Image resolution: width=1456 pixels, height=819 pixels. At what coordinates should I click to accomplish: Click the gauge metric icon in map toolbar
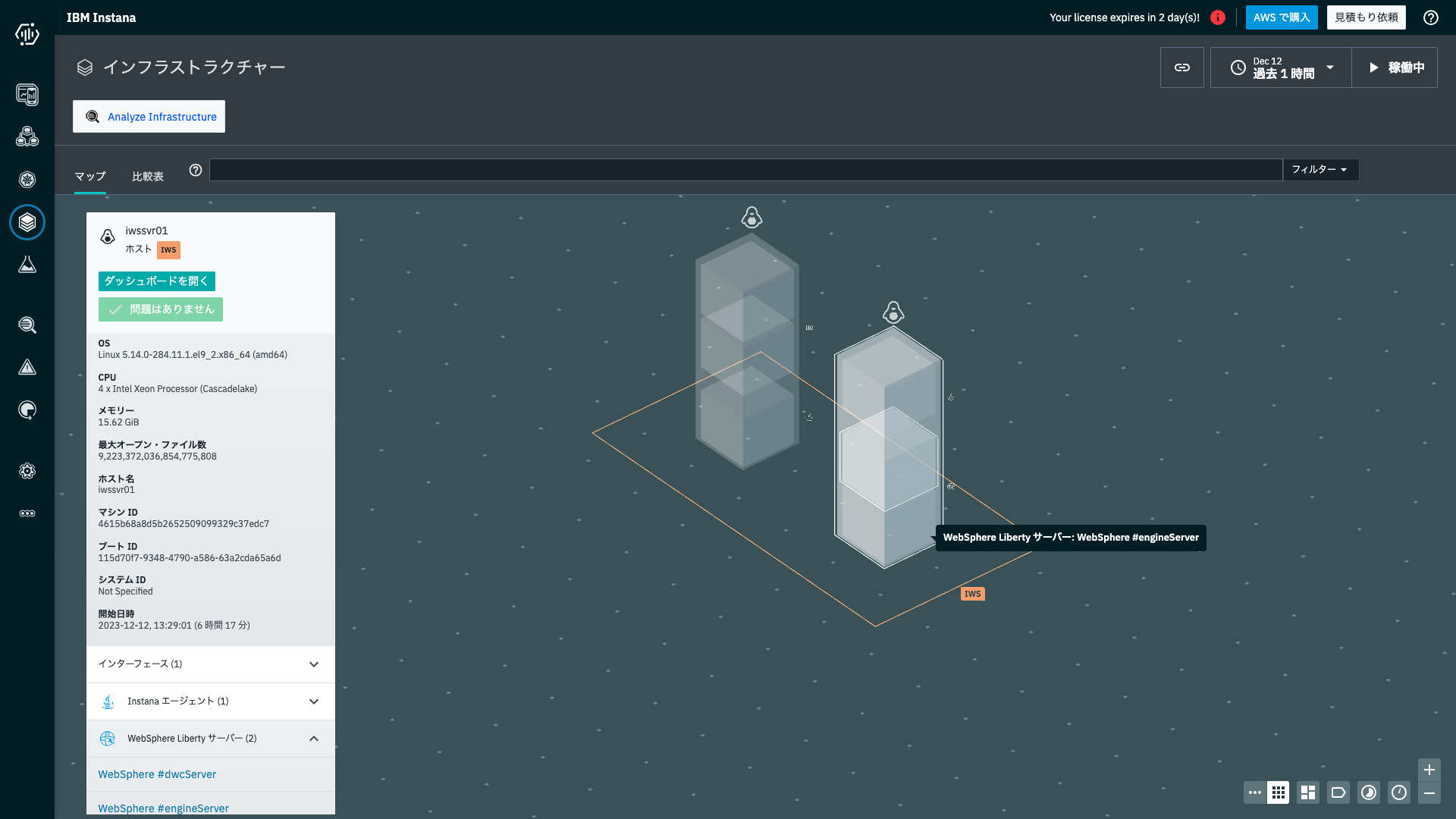pos(1399,792)
